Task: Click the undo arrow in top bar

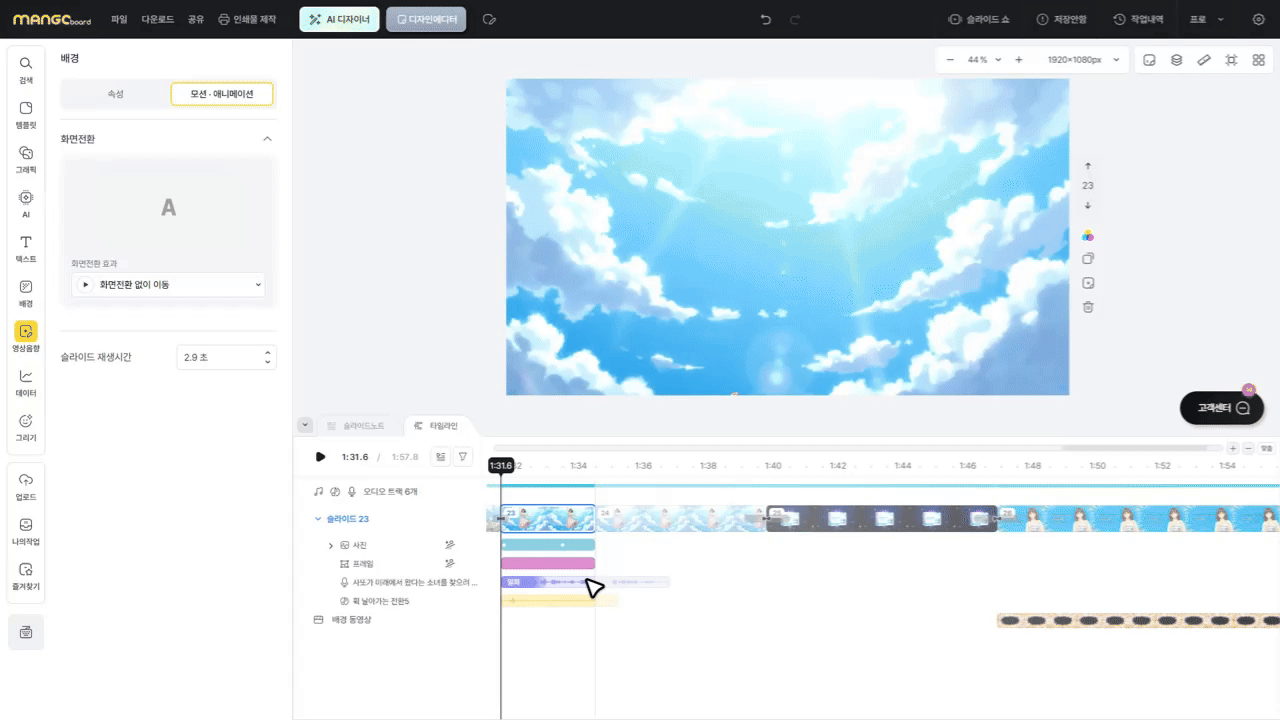Action: point(766,19)
